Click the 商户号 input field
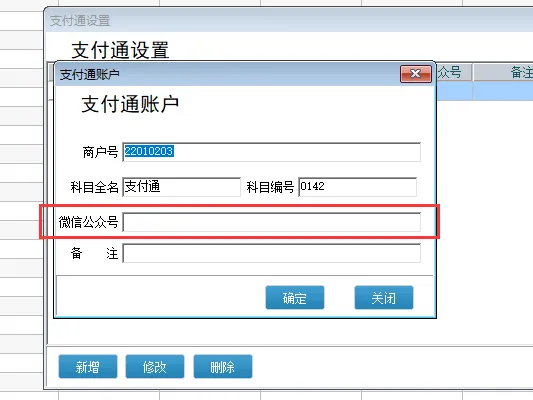 pos(271,152)
